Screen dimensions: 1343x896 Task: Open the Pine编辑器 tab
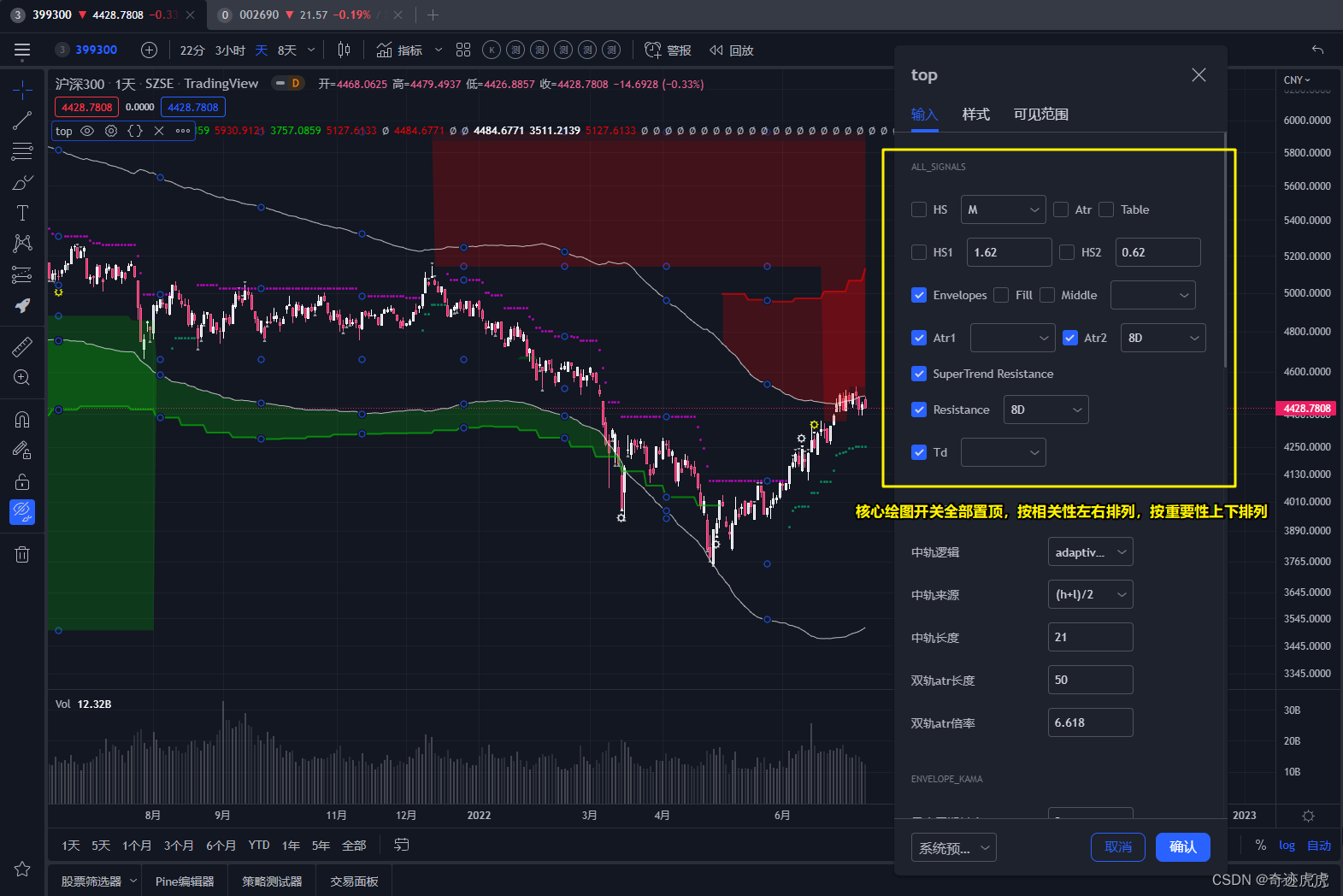[x=185, y=881]
